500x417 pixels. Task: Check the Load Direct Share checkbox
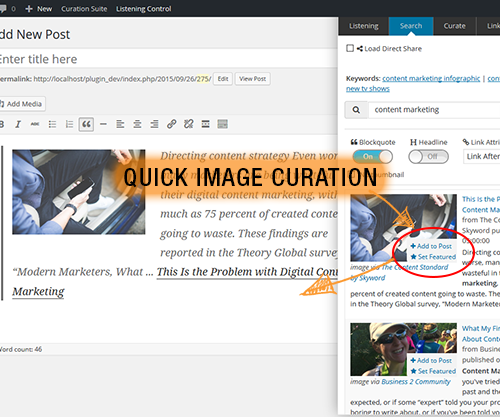click(350, 48)
